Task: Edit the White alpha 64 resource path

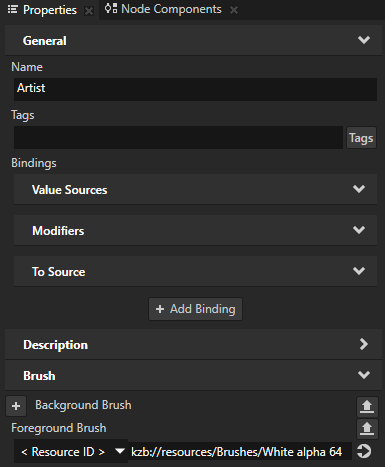Action: click(240, 452)
